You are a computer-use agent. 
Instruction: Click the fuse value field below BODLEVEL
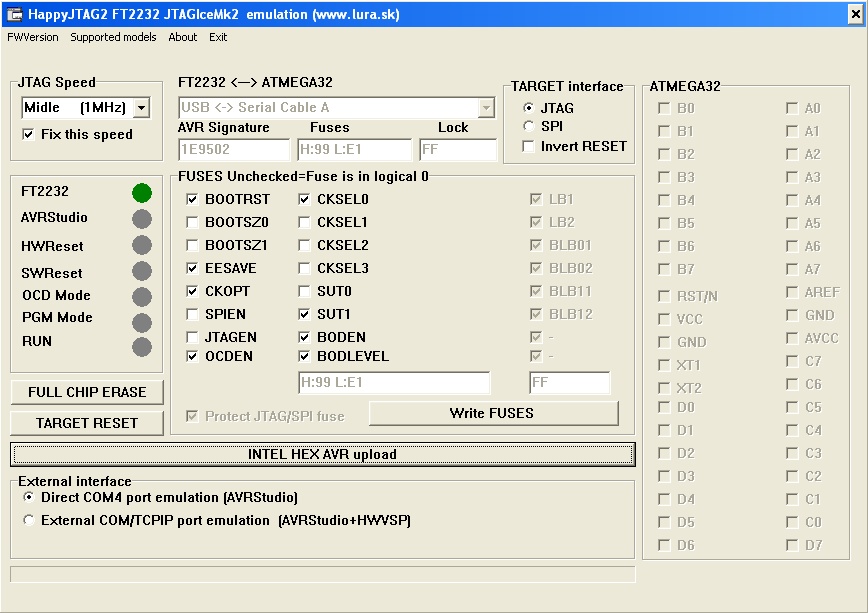coord(394,383)
